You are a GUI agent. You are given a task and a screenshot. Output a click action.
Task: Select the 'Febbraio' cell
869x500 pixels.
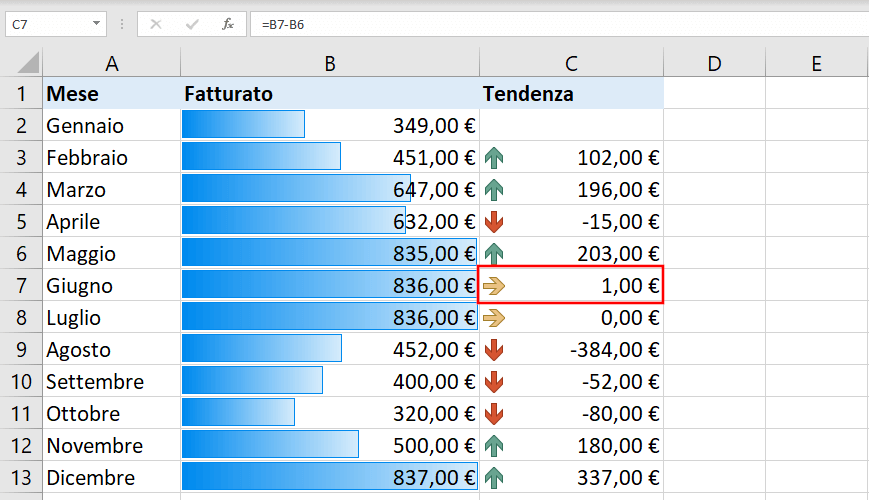pos(111,157)
